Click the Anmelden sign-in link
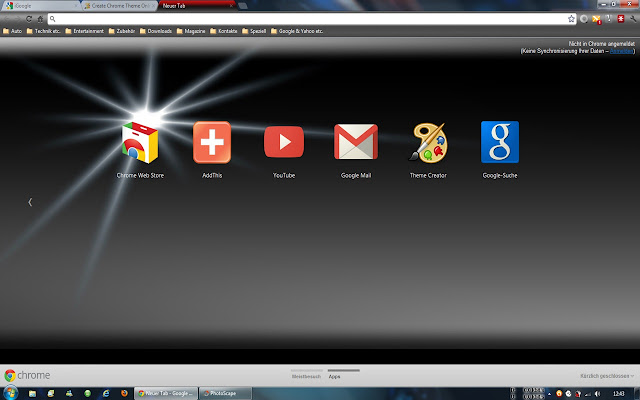The width and height of the screenshot is (640, 400). click(x=621, y=51)
